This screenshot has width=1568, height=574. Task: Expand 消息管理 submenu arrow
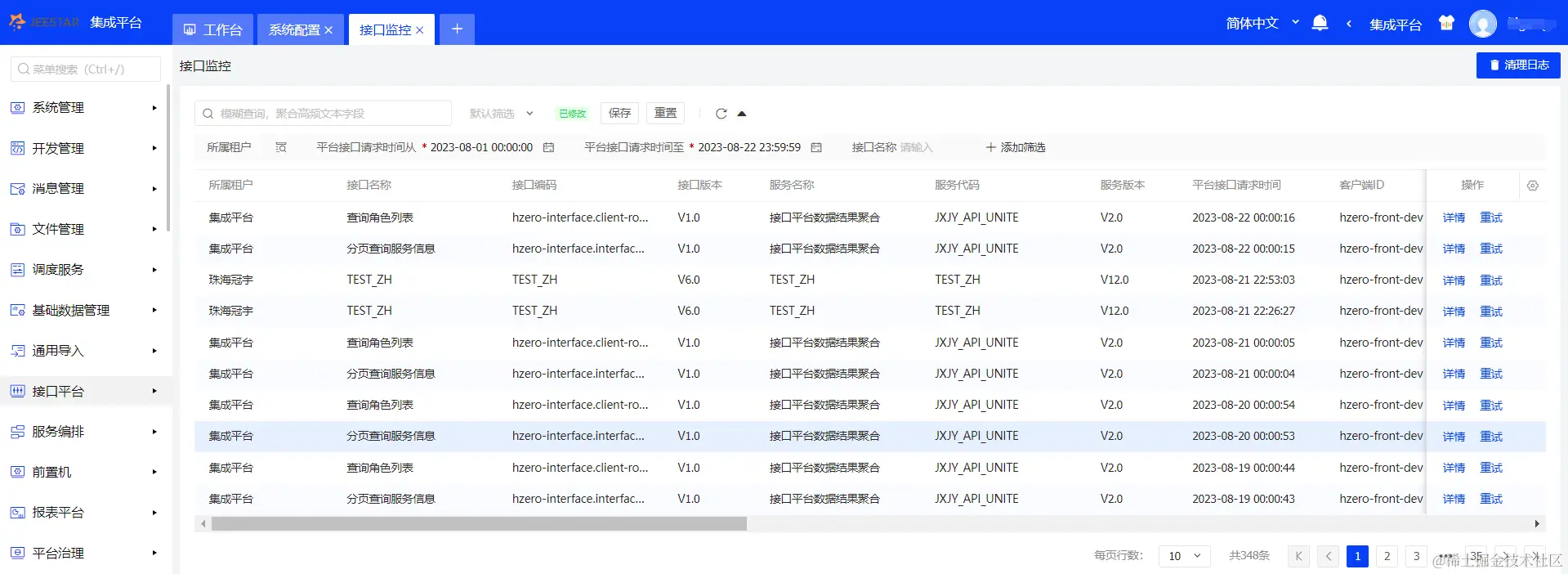tap(154, 189)
